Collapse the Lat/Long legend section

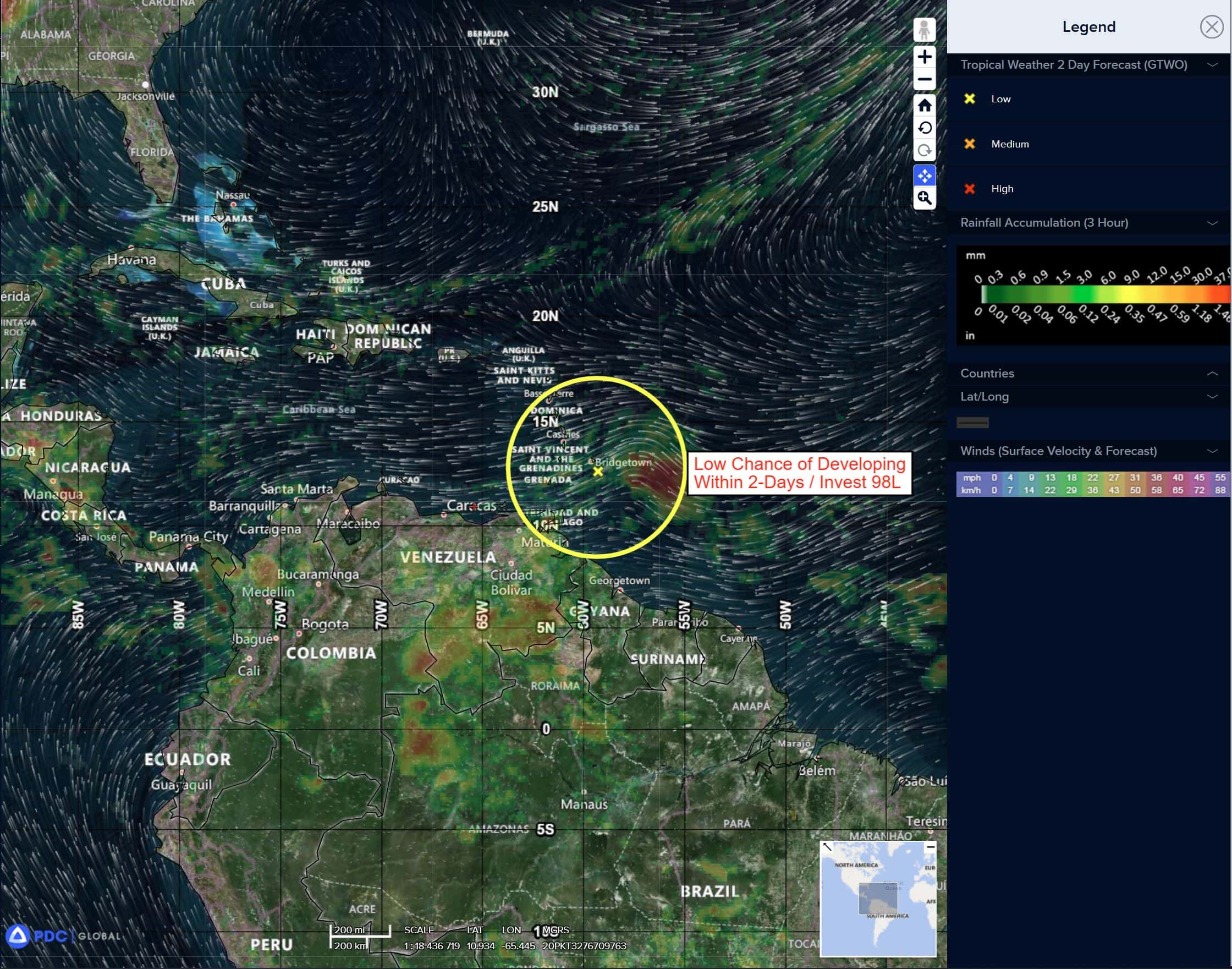coord(1212,397)
